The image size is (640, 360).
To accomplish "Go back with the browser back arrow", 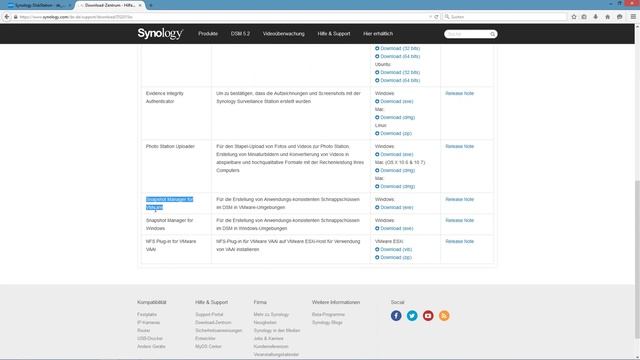I will (7, 17).
